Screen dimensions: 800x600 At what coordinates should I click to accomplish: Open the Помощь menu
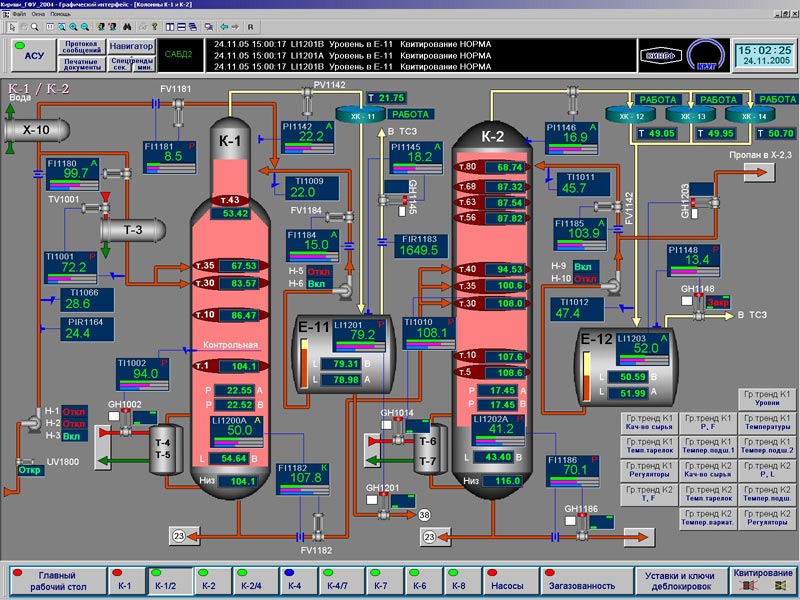tap(60, 15)
